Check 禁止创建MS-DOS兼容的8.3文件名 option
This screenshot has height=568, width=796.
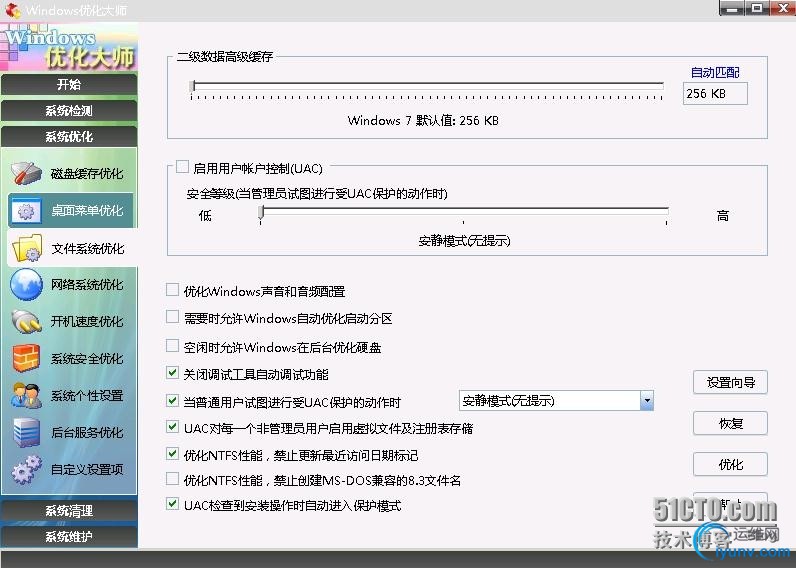[173, 479]
